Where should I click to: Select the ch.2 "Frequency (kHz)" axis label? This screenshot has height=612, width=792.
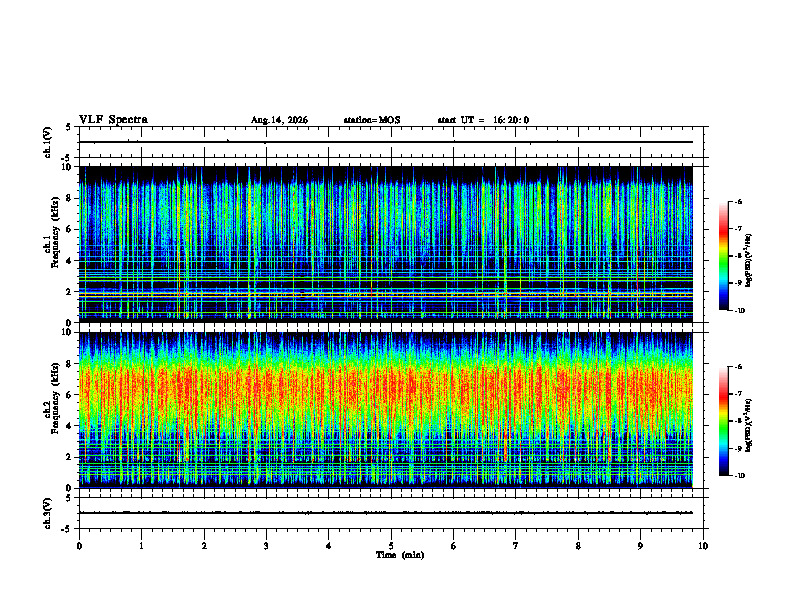click(56, 398)
